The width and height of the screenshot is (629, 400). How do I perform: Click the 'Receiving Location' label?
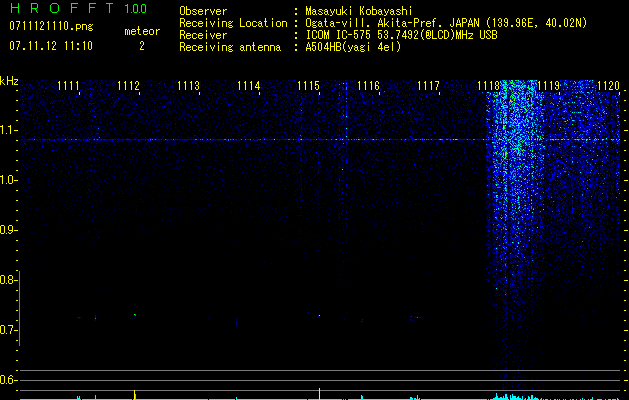click(x=233, y=23)
